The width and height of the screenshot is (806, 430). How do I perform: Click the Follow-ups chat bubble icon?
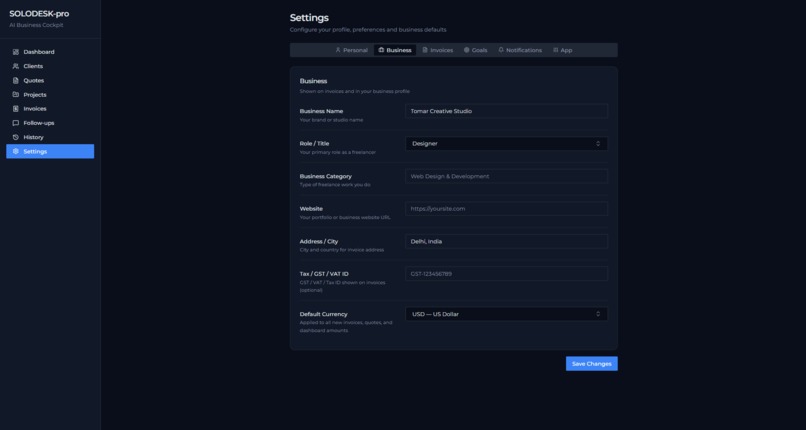coord(15,123)
